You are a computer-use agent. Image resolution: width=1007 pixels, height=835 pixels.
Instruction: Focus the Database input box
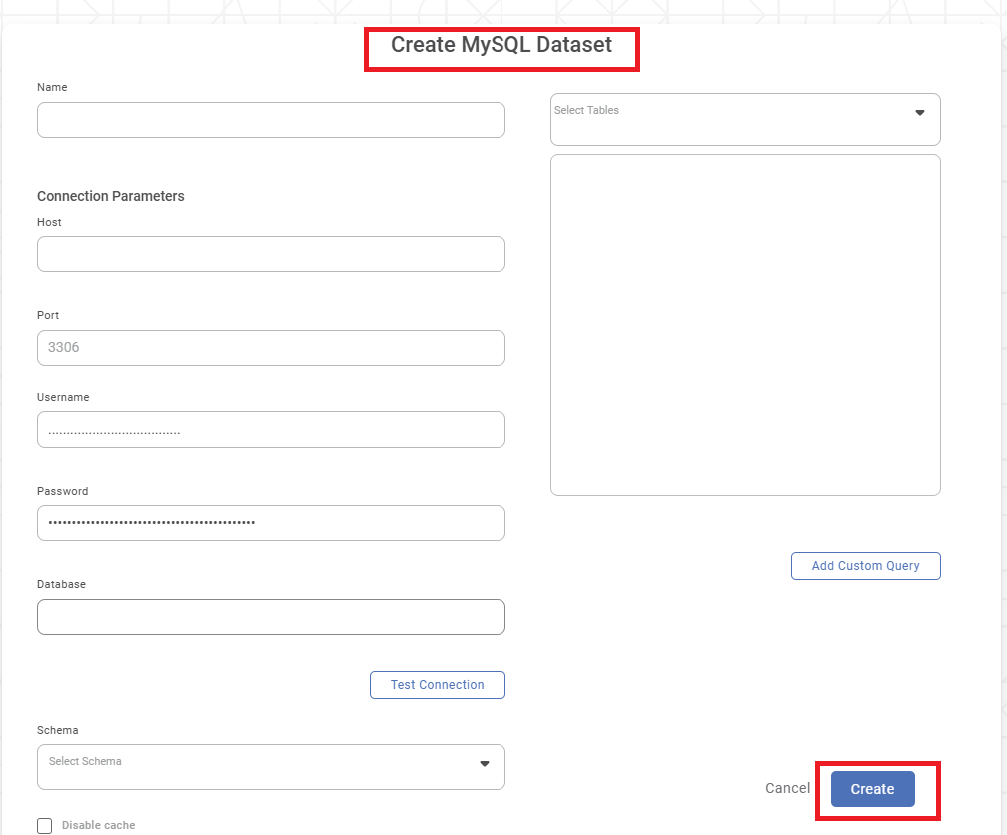point(270,617)
